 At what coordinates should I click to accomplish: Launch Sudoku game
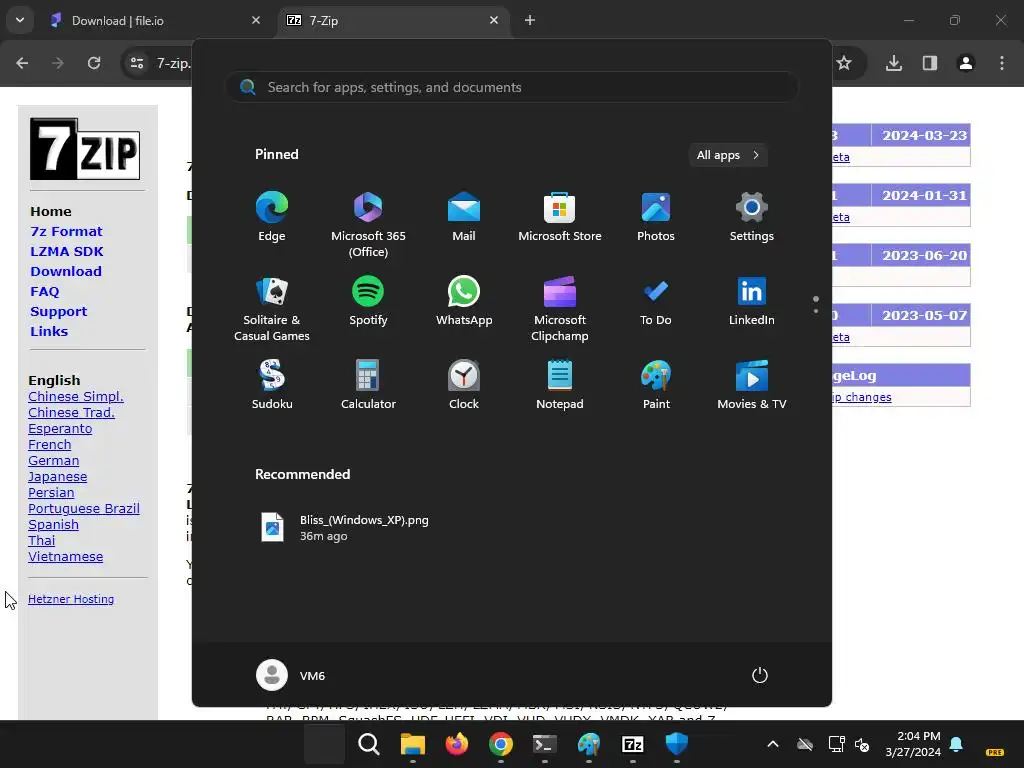(272, 385)
